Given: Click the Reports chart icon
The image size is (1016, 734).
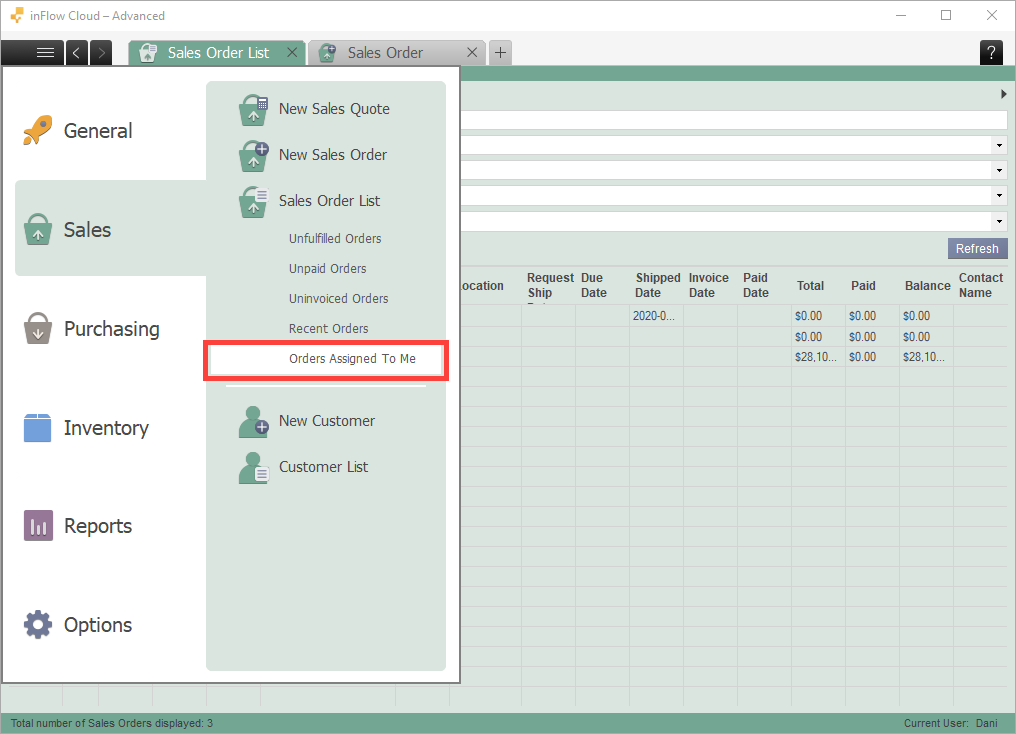Looking at the screenshot, I should point(38,525).
